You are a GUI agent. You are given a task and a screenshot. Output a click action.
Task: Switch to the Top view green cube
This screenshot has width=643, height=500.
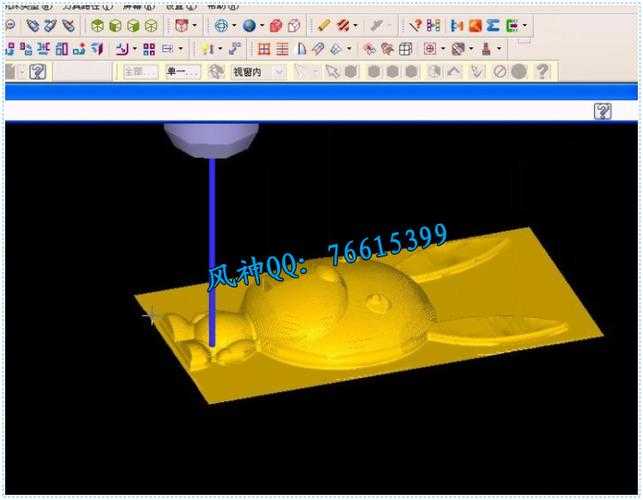tap(97, 26)
